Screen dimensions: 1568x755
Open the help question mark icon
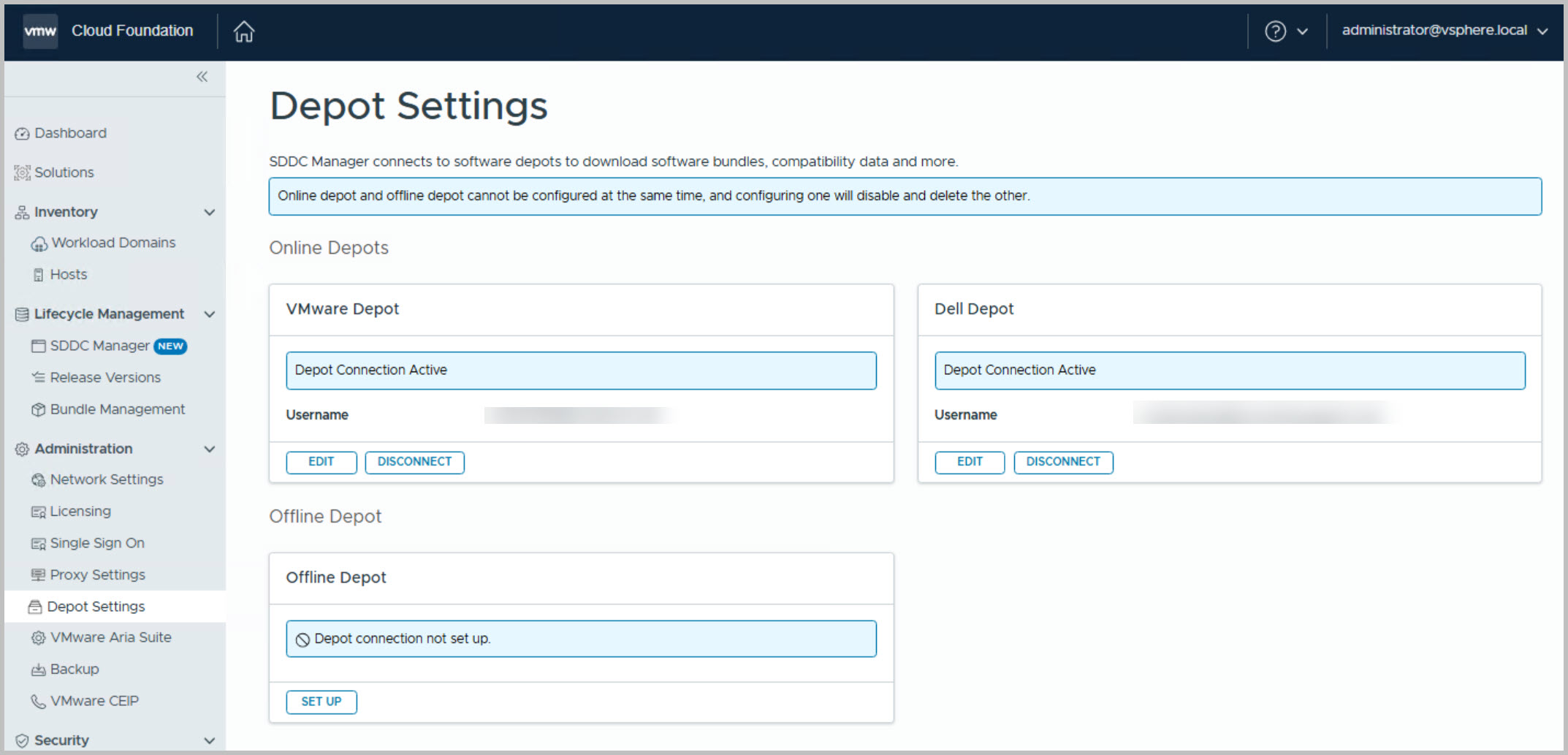(1275, 31)
